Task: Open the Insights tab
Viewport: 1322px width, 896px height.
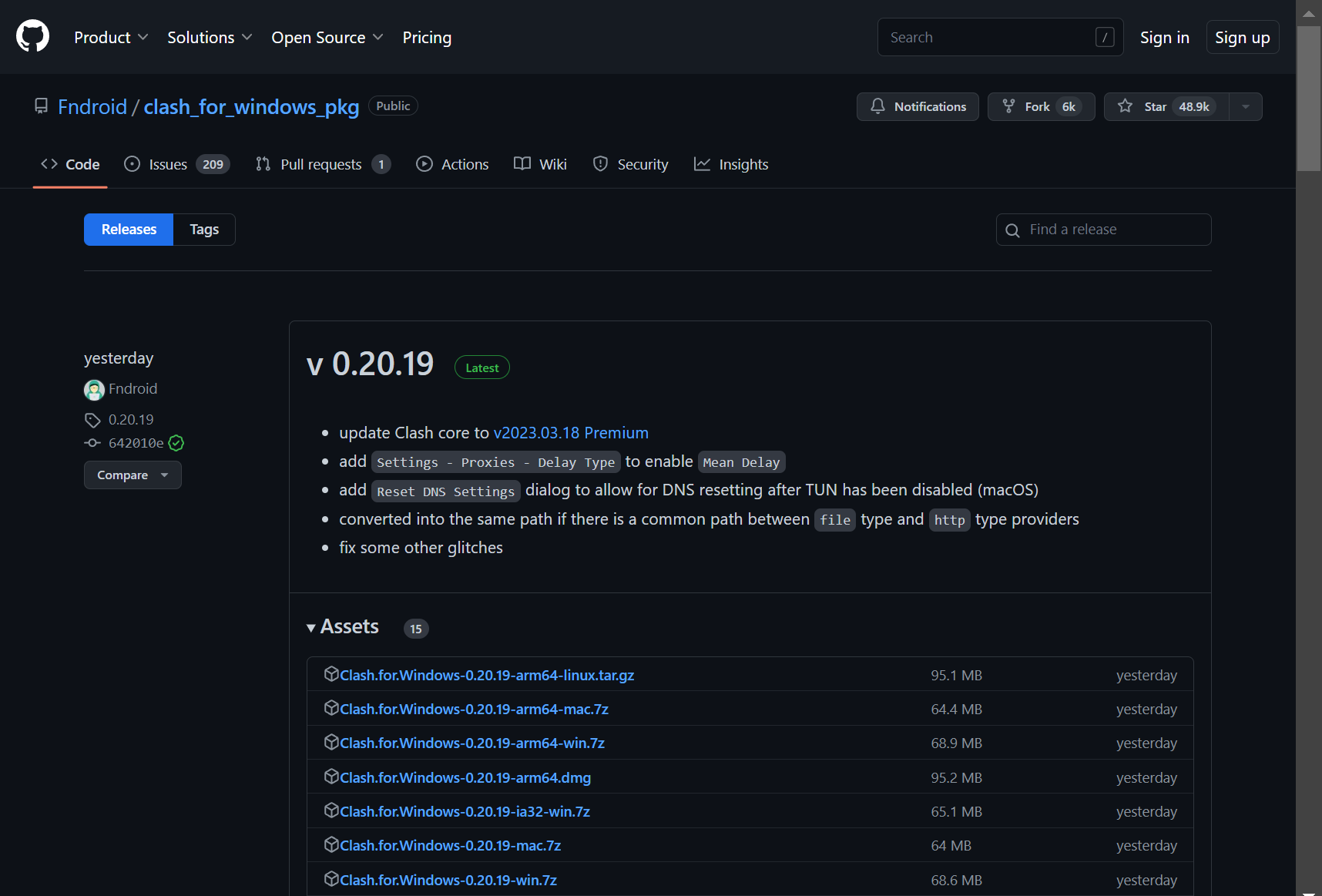Action: click(731, 164)
